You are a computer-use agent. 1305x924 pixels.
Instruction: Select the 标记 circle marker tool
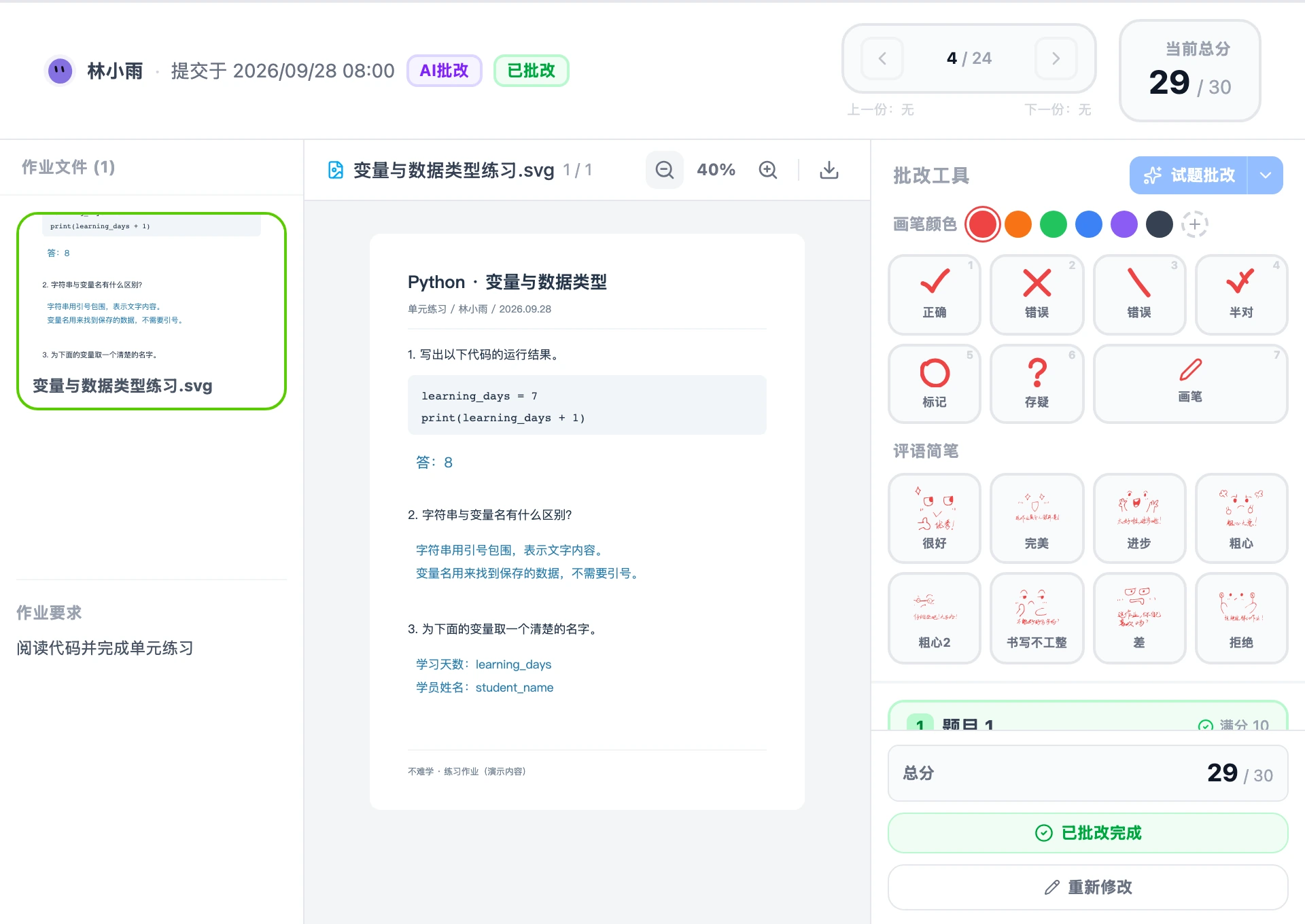tap(935, 384)
